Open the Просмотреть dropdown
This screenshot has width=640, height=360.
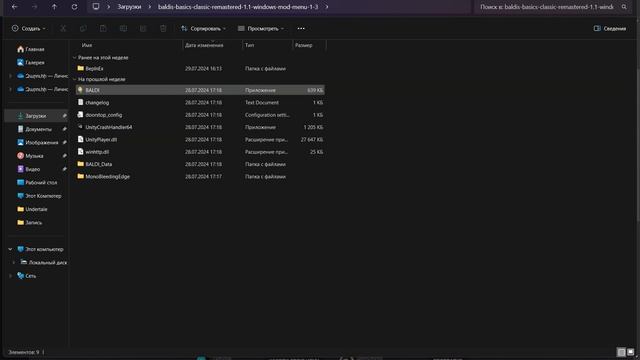[x=261, y=29]
